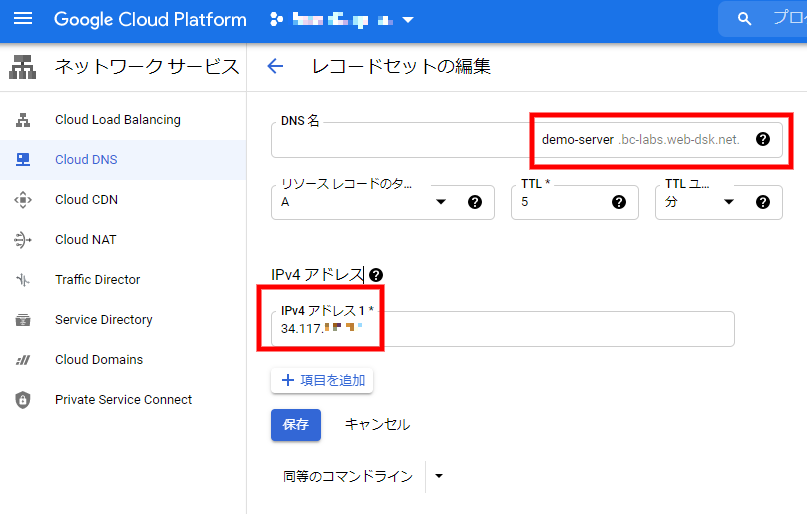Click the Google Cloud Platform logo text
Screen dimensions: 807x514
pyautogui.click(x=150, y=20)
